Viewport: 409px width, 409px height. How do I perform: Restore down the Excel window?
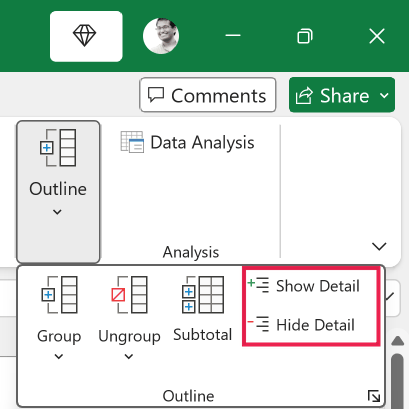305,36
